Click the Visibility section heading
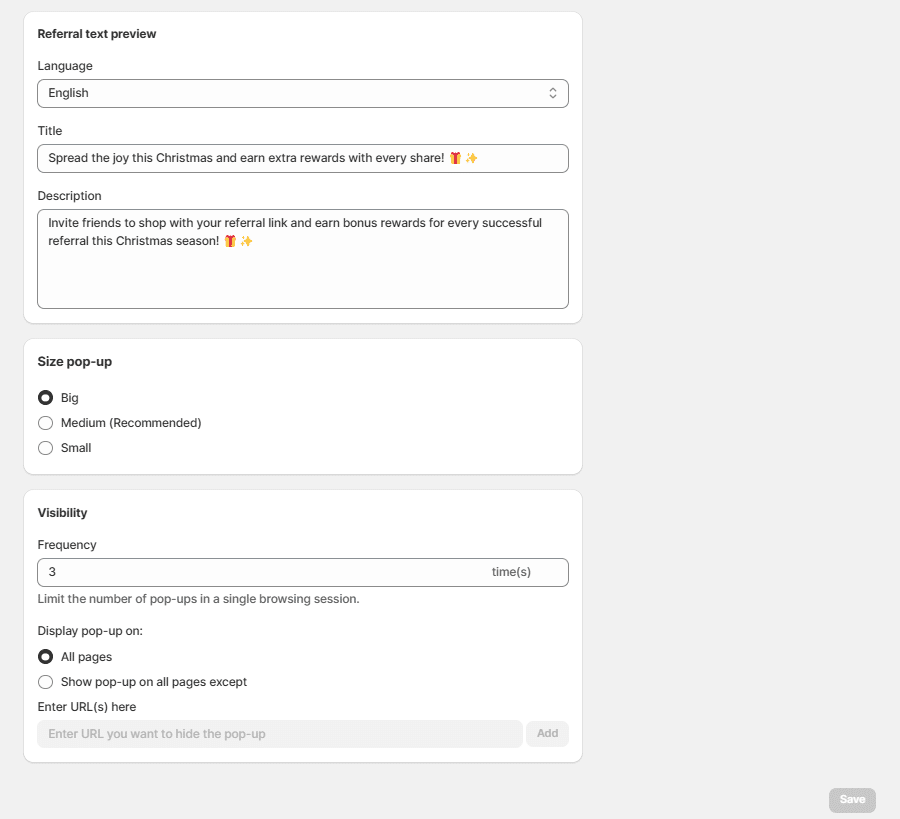The image size is (900, 819). [x=62, y=513]
